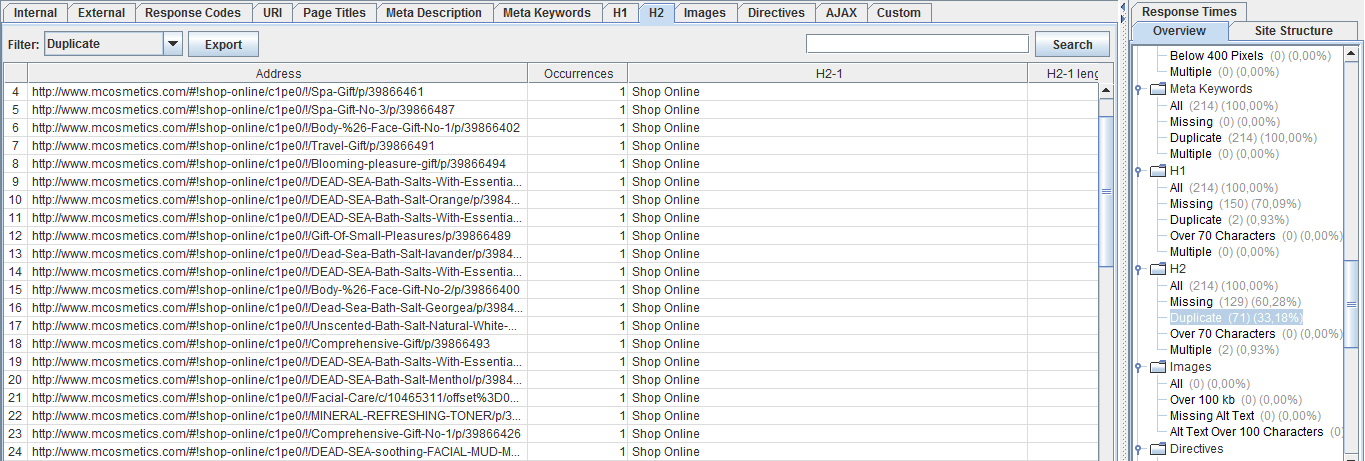Switch to the Site Structure tab

[1293, 31]
